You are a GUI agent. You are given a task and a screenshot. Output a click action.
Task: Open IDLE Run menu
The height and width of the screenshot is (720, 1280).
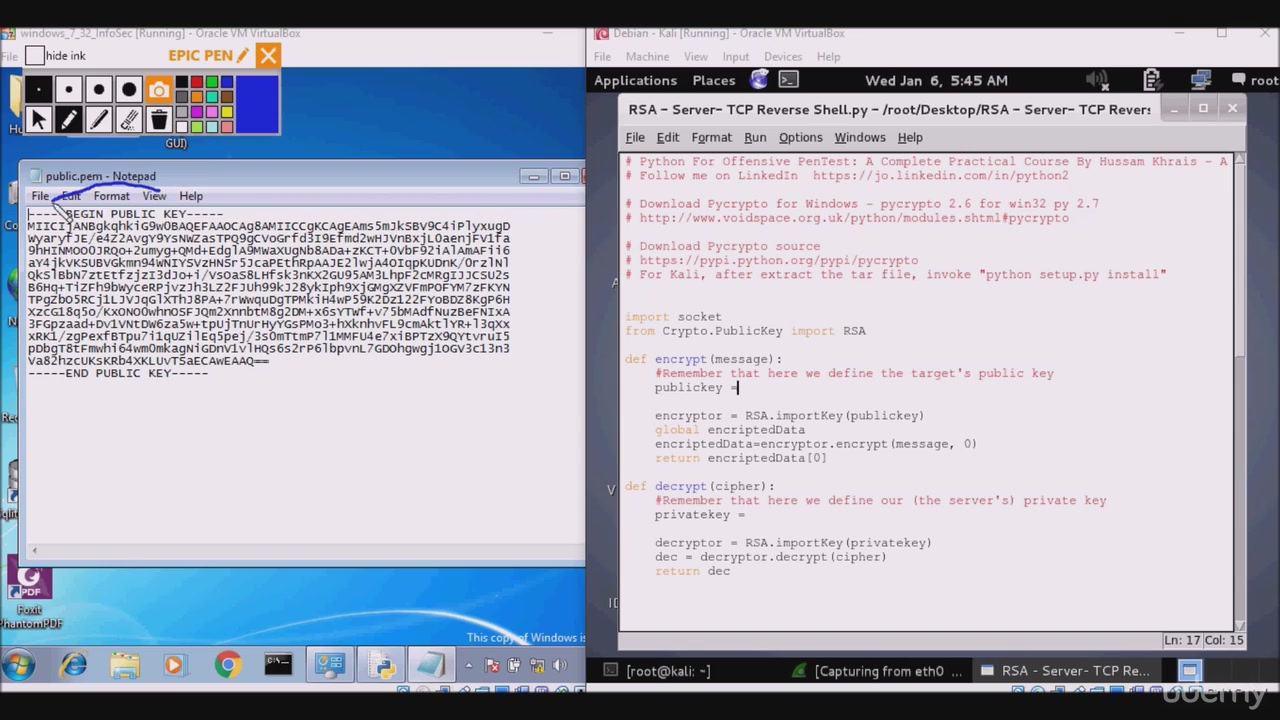[755, 137]
